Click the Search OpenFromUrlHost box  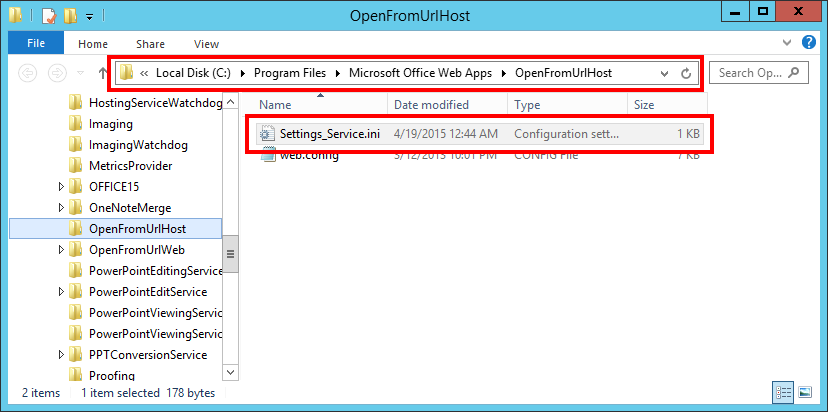coord(758,73)
